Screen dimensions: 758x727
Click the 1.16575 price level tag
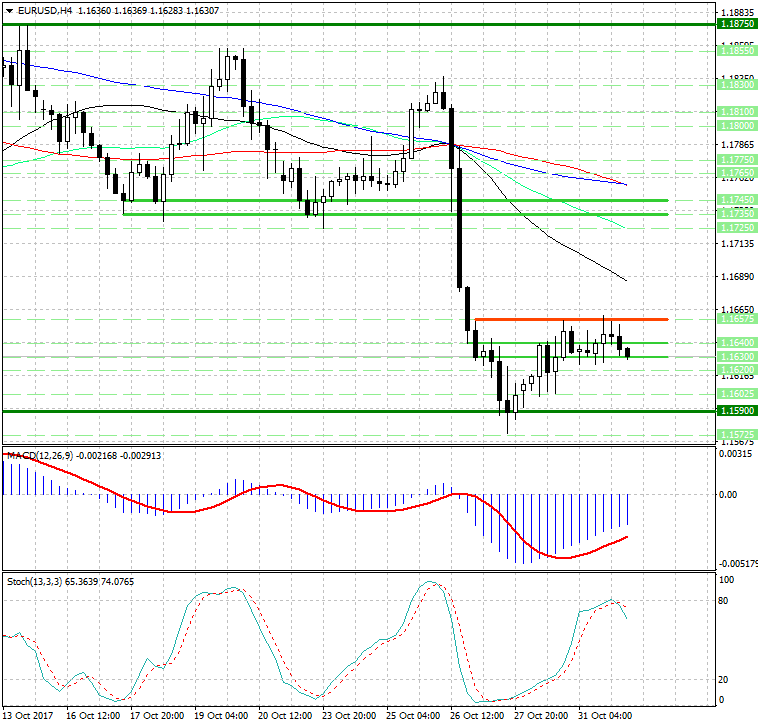(x=736, y=319)
